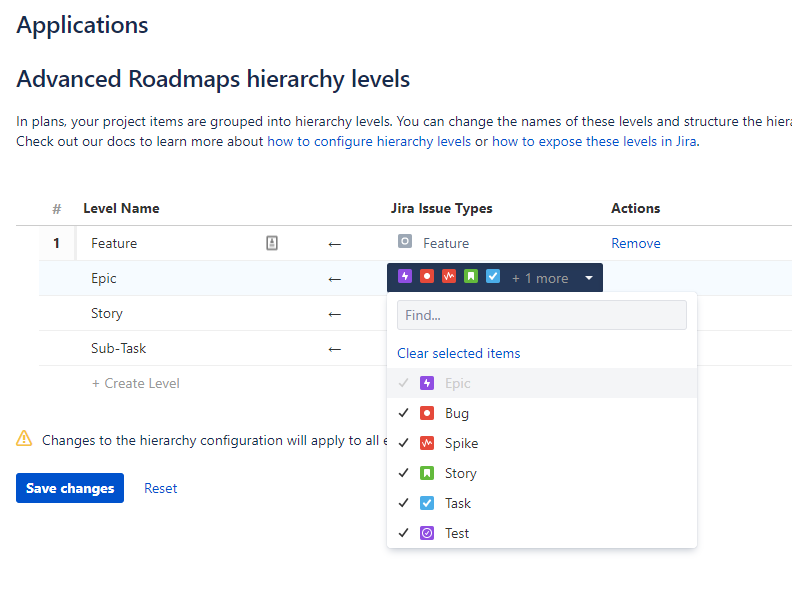Select Spike option in the list
Image resolution: width=792 pixels, height=616 pixels.
pyautogui.click(x=542, y=443)
